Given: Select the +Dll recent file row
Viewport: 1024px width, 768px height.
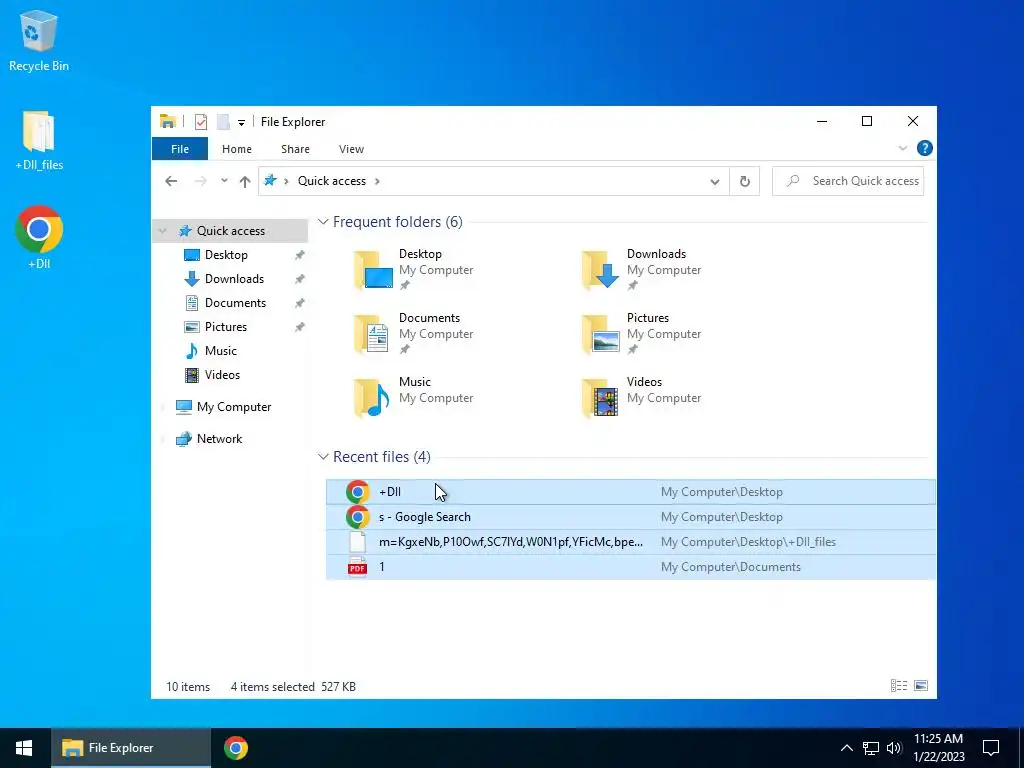Looking at the screenshot, I should point(631,492).
